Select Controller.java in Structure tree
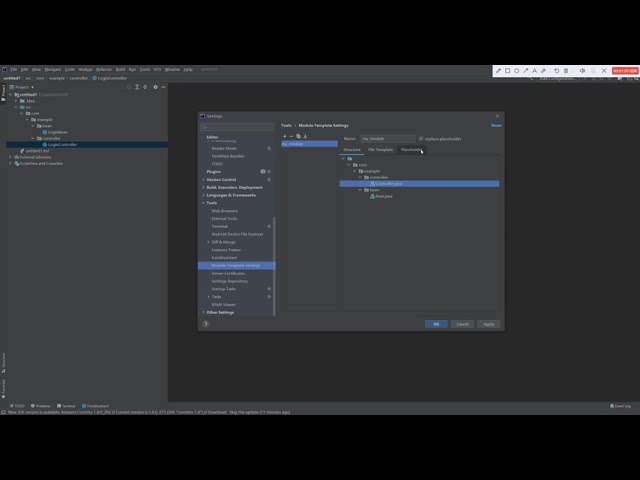Image resolution: width=640 pixels, height=480 pixels. pyautogui.click(x=419, y=184)
